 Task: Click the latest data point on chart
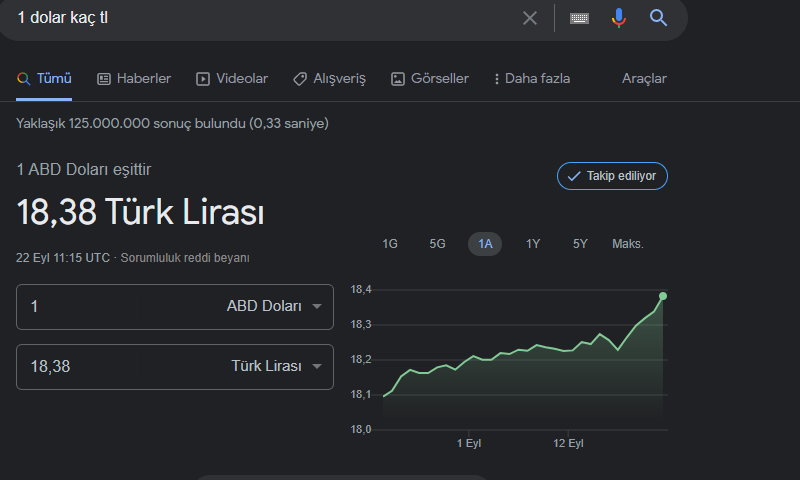tap(663, 296)
